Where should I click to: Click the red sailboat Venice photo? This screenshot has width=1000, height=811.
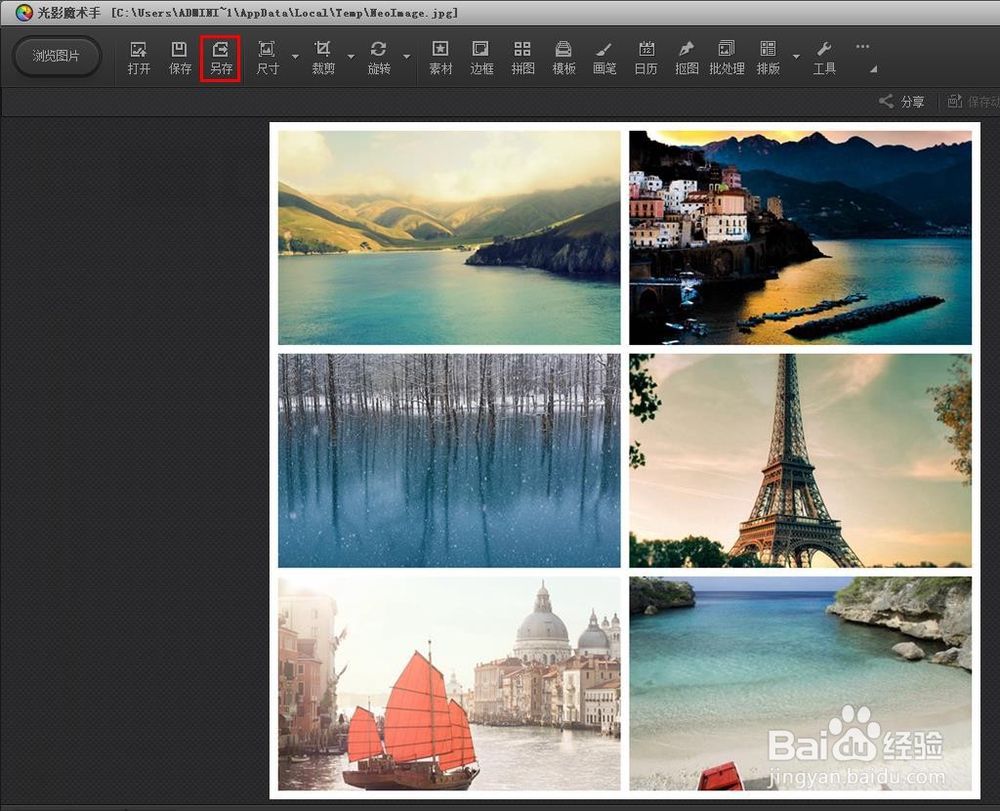tap(449, 683)
